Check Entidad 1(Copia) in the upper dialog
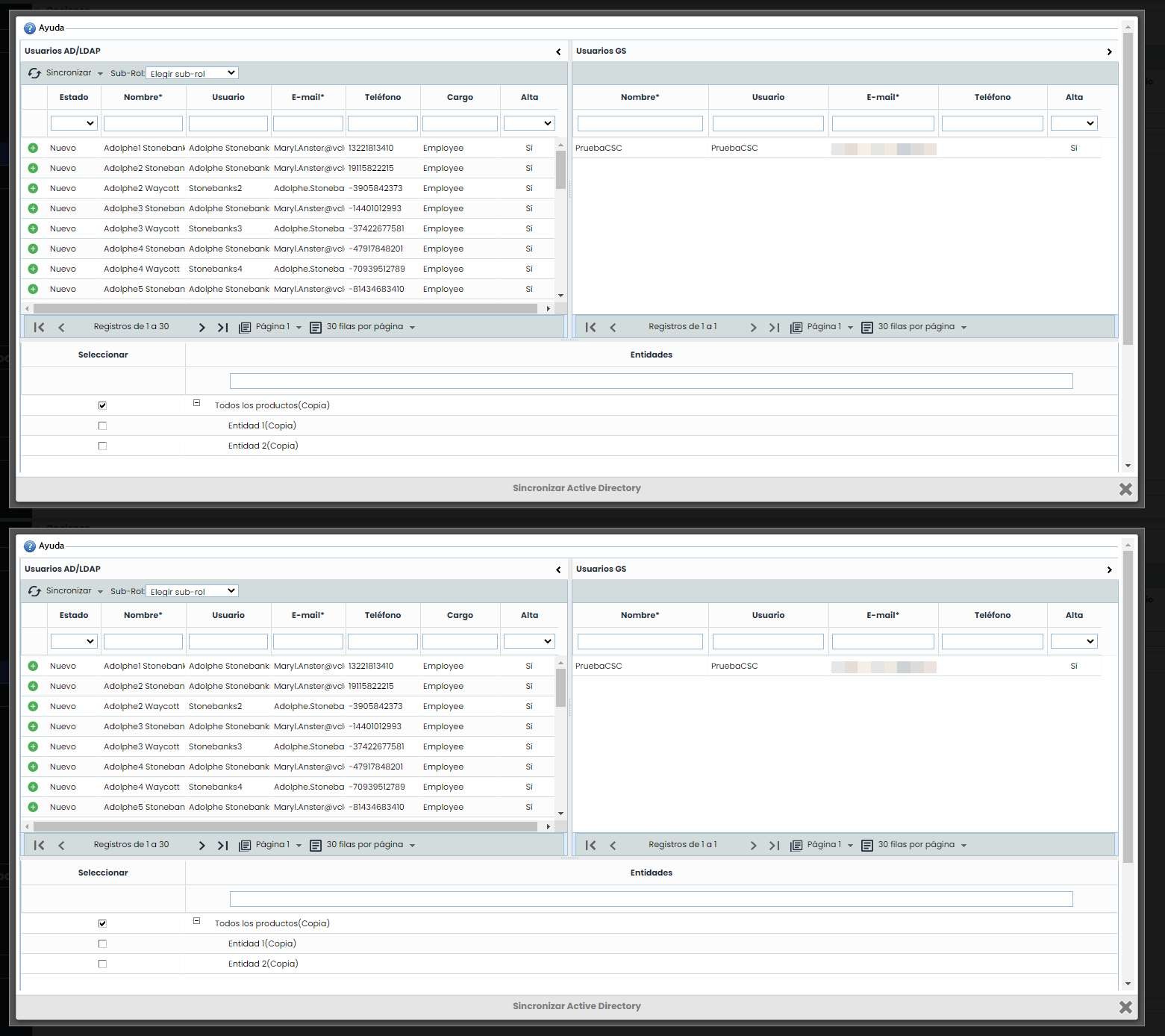The image size is (1165, 1036). click(x=102, y=425)
